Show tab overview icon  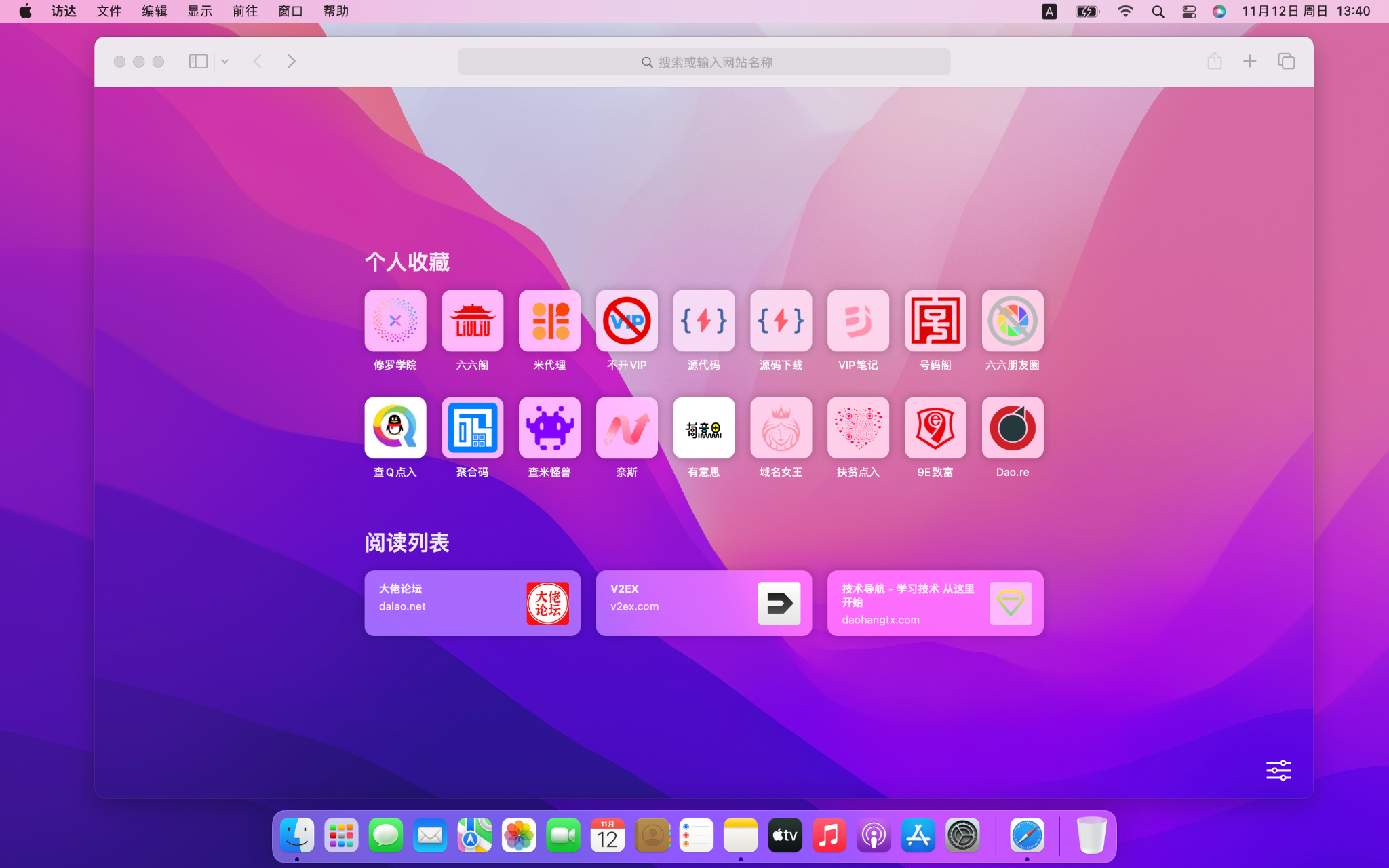(x=1286, y=62)
